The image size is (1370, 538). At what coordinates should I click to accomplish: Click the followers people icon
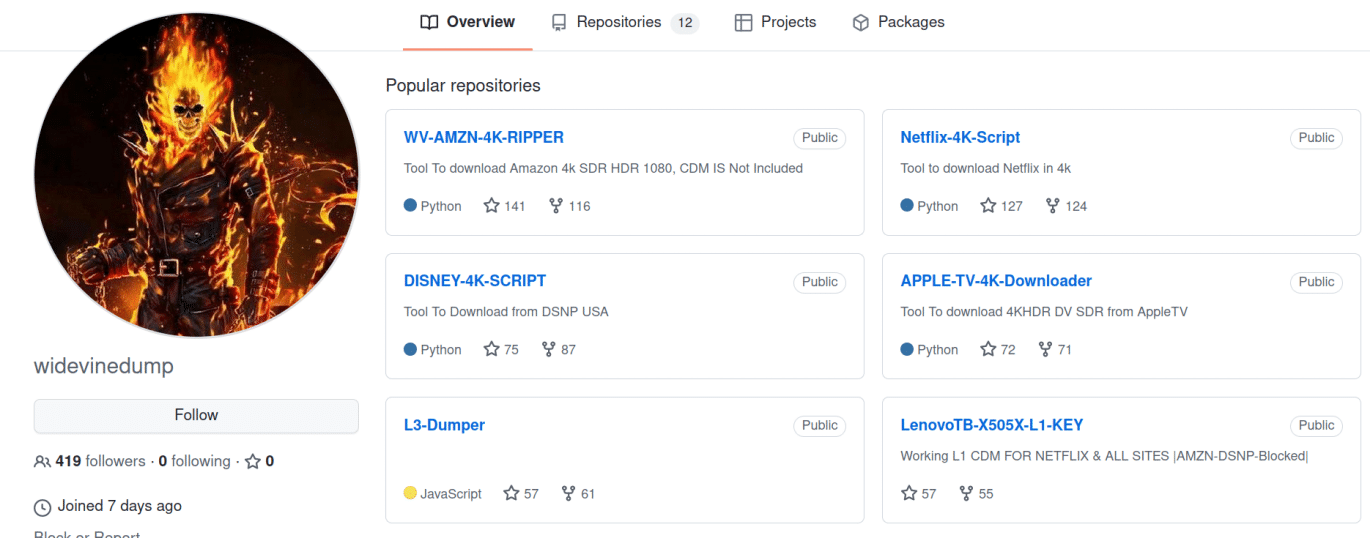(x=42, y=462)
